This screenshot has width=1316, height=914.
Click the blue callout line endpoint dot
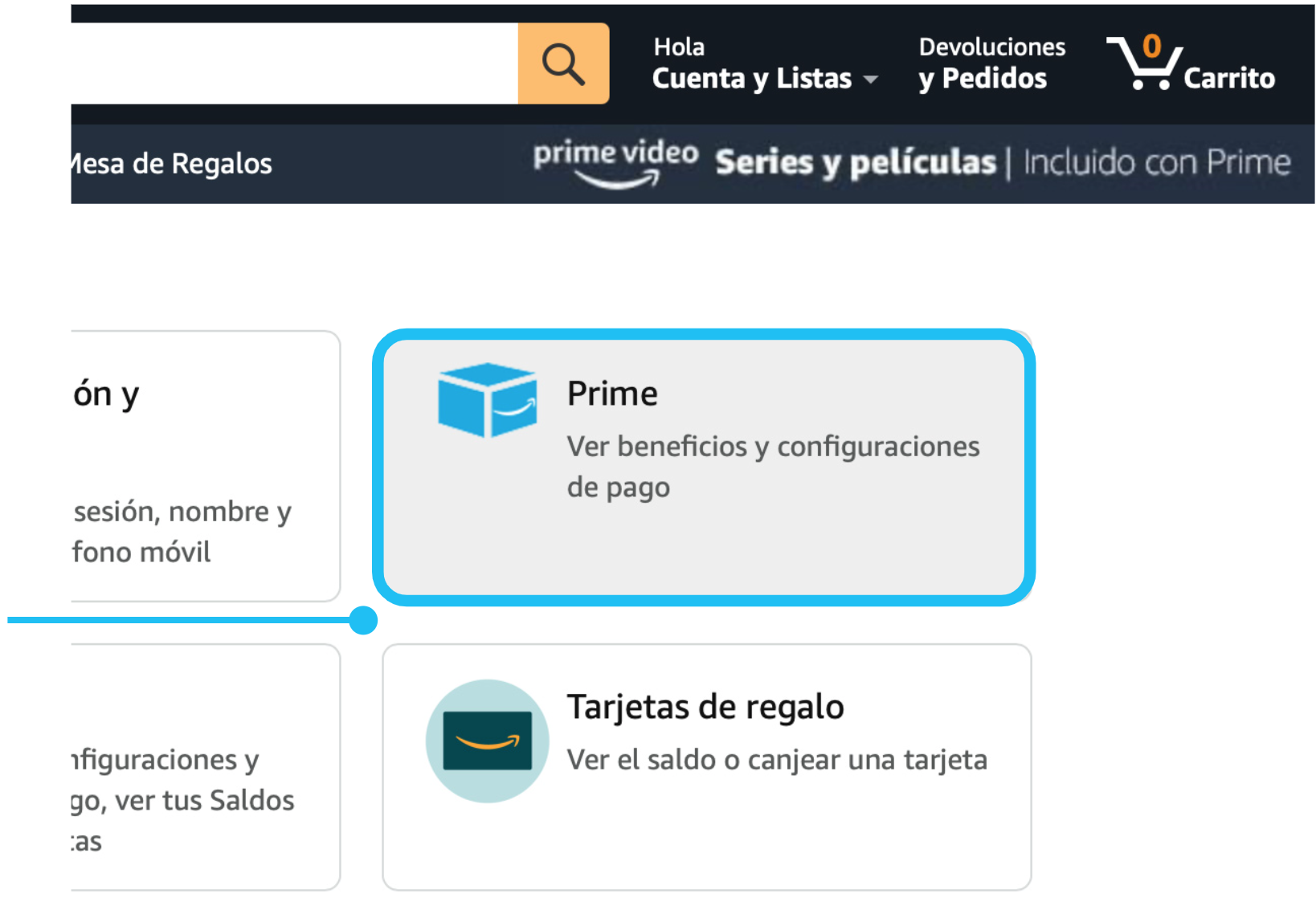[x=363, y=620]
